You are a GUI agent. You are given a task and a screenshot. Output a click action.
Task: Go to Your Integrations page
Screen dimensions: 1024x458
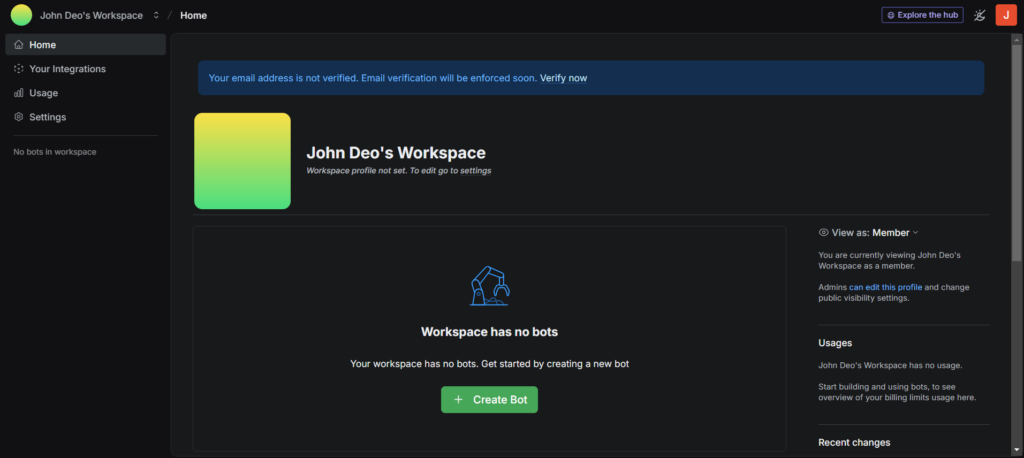pos(67,69)
